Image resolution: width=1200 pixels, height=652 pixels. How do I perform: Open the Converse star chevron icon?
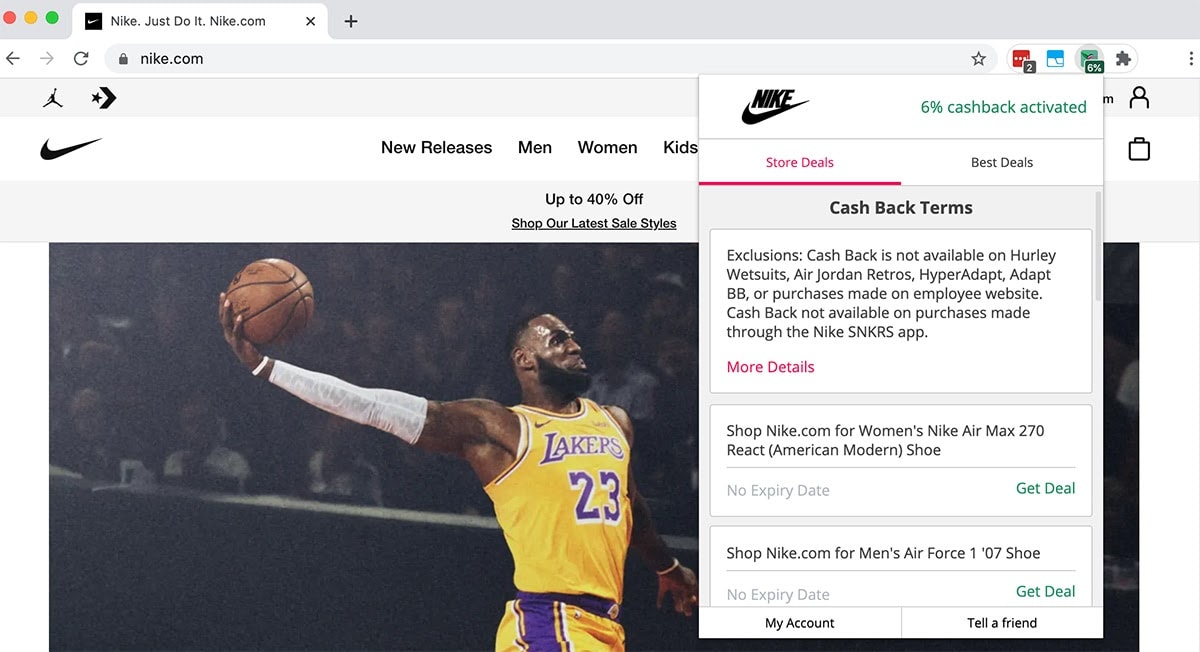point(103,98)
